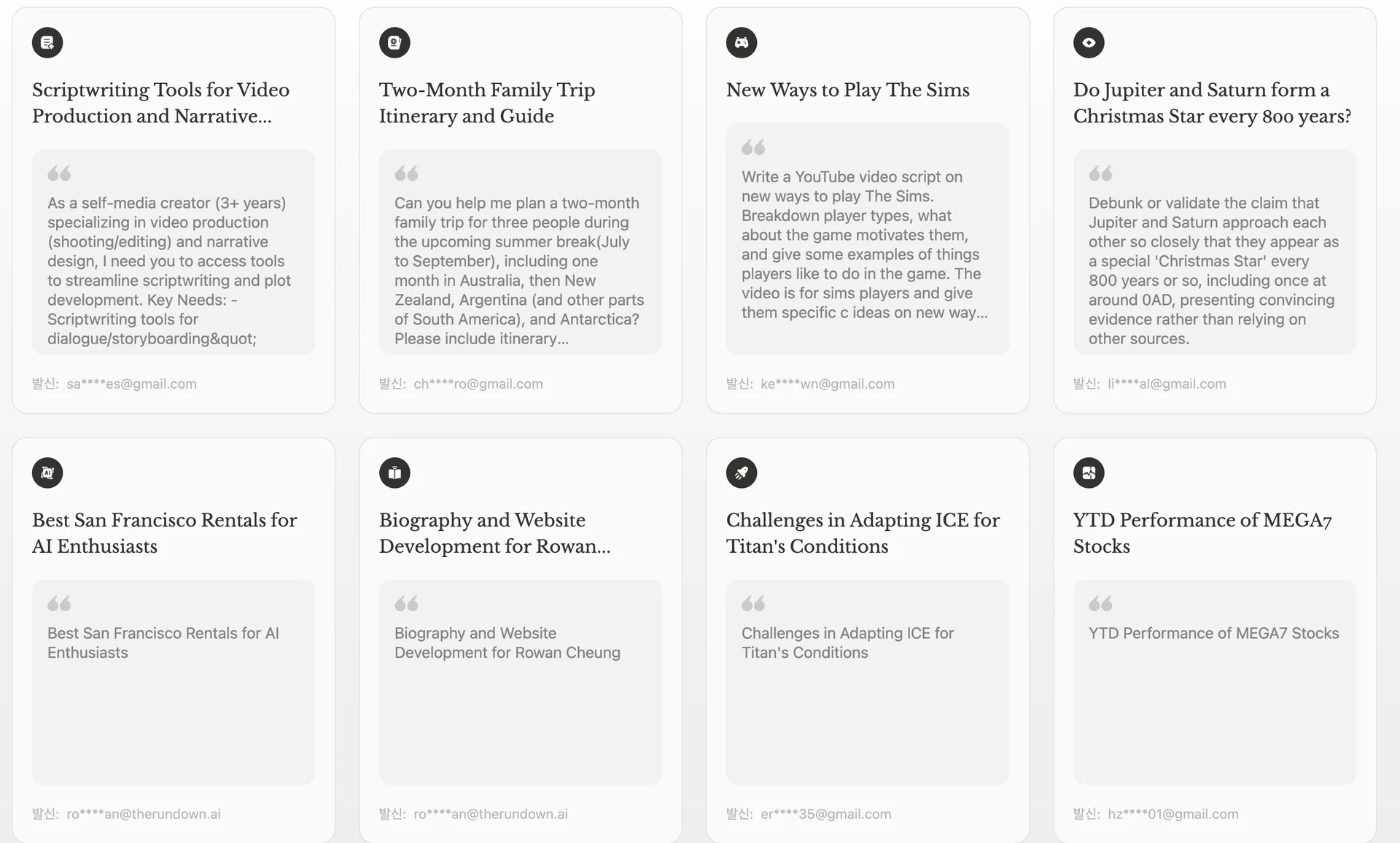Click sender address er****35@gmail.com
Image resolution: width=1400 pixels, height=843 pixels.
[825, 814]
